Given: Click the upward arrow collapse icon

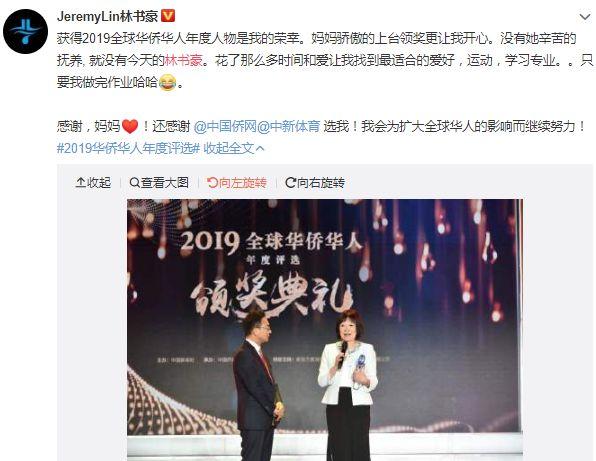Looking at the screenshot, I should coord(80,183).
